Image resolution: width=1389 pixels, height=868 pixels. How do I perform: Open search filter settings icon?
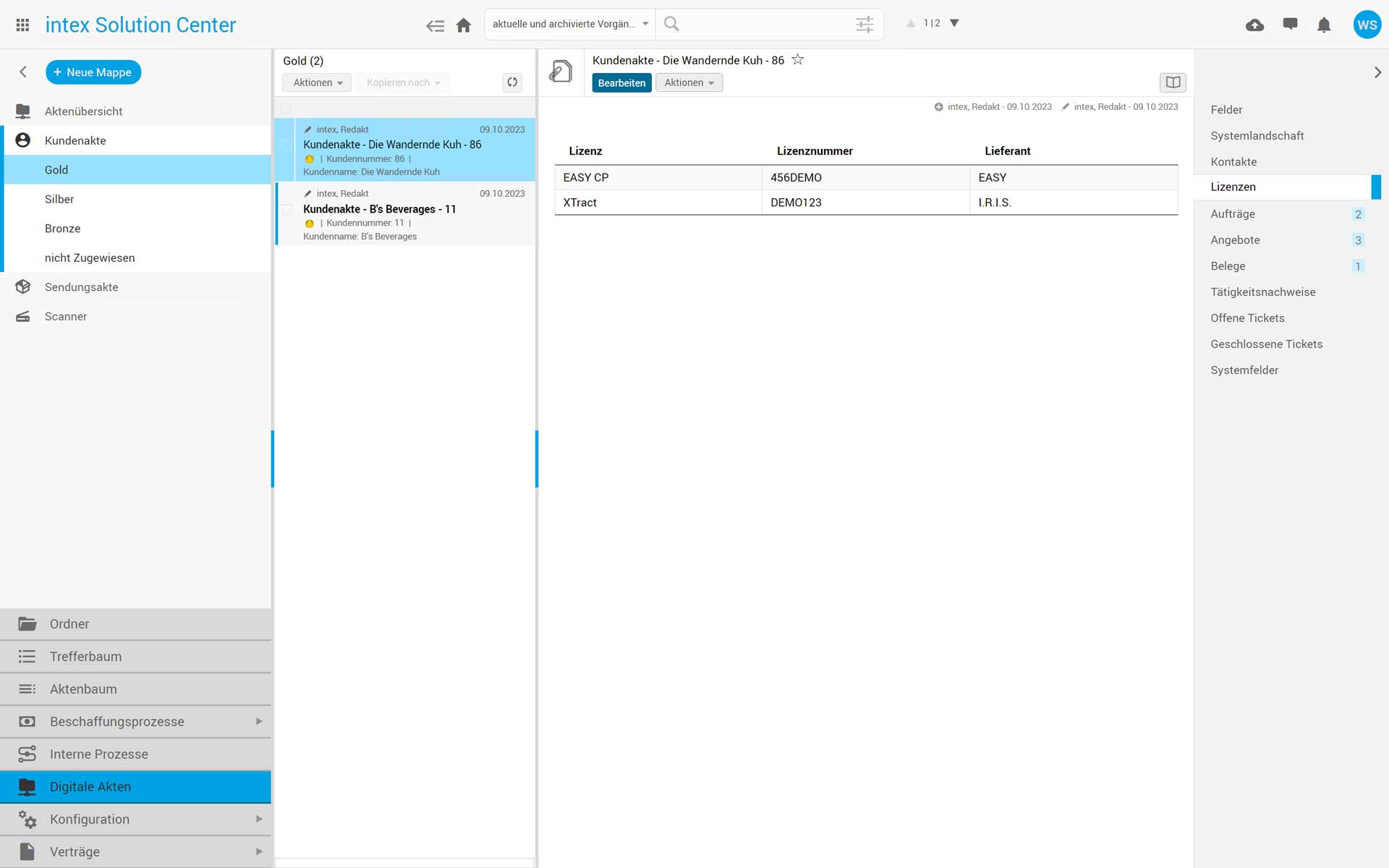pyautogui.click(x=865, y=25)
